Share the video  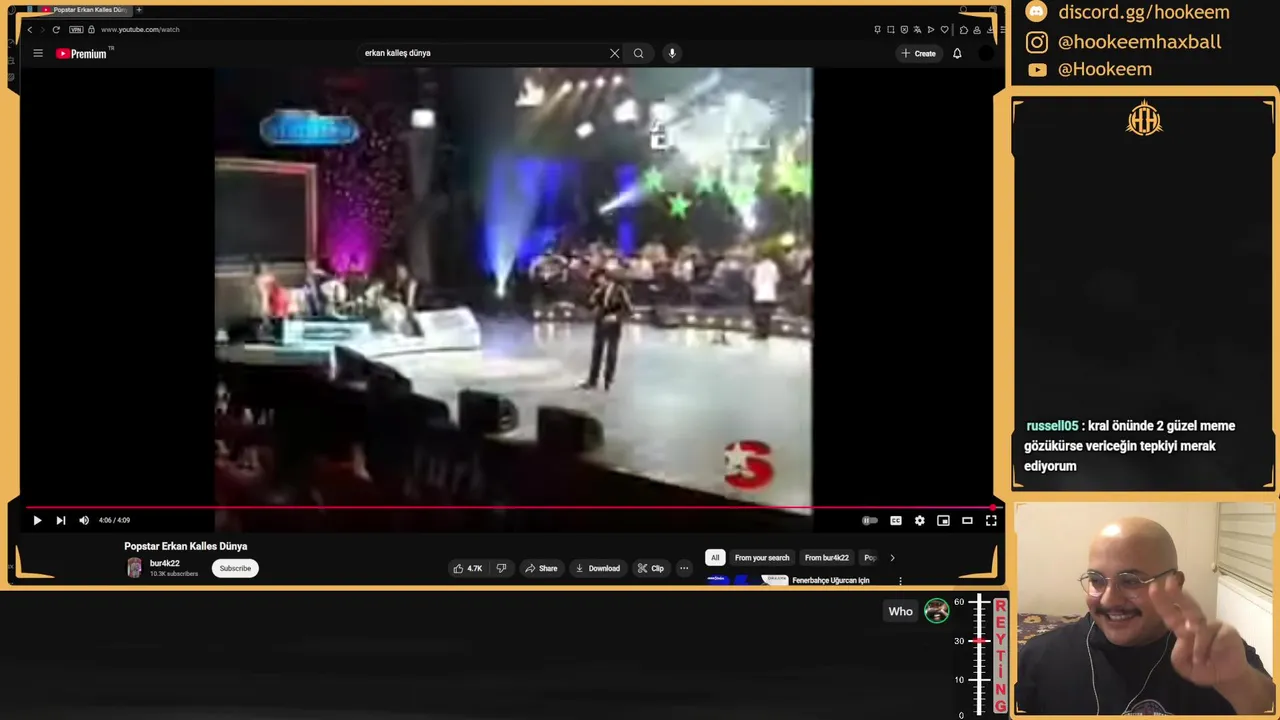tap(542, 568)
